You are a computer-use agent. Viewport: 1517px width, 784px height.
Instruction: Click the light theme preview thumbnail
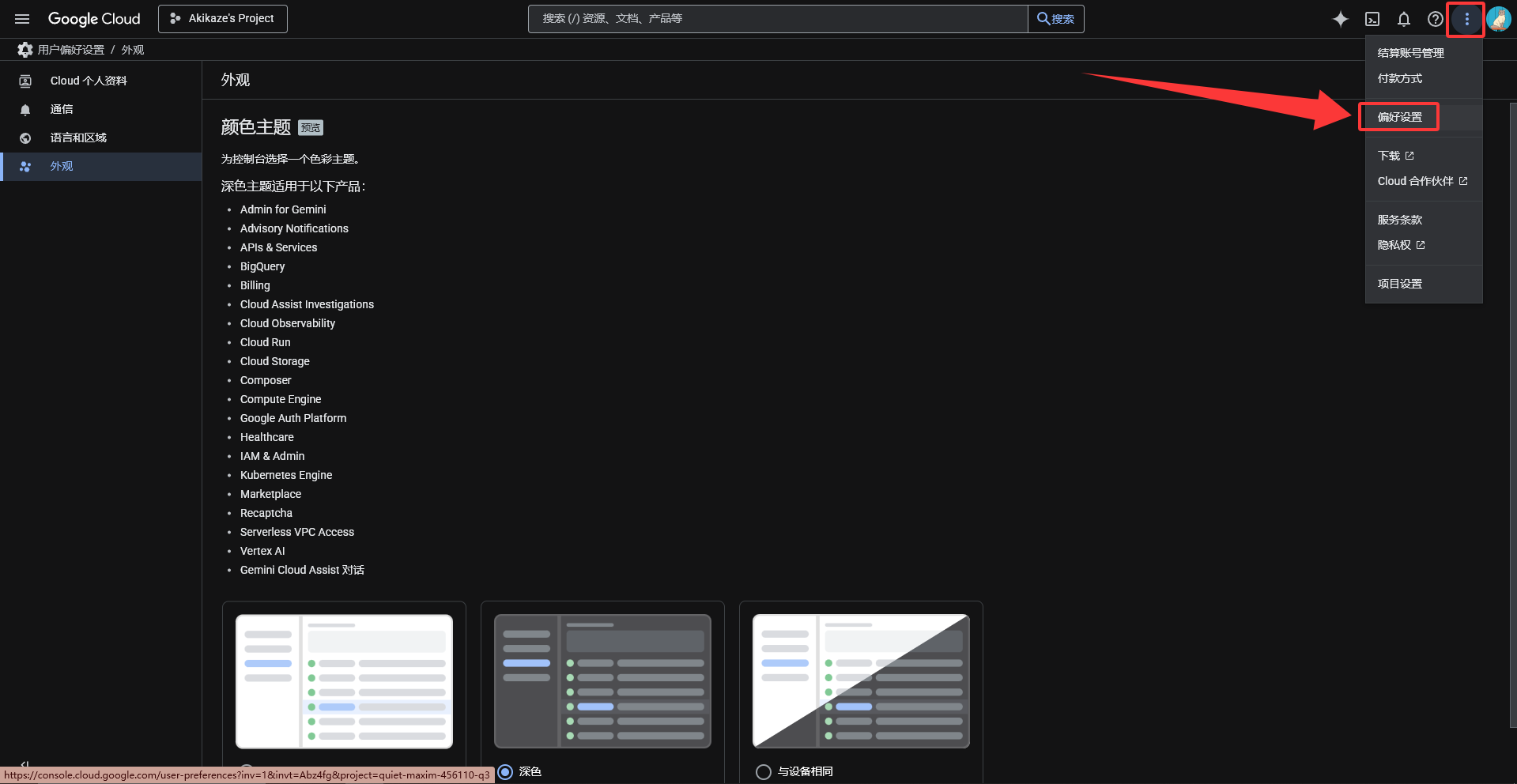tap(344, 681)
